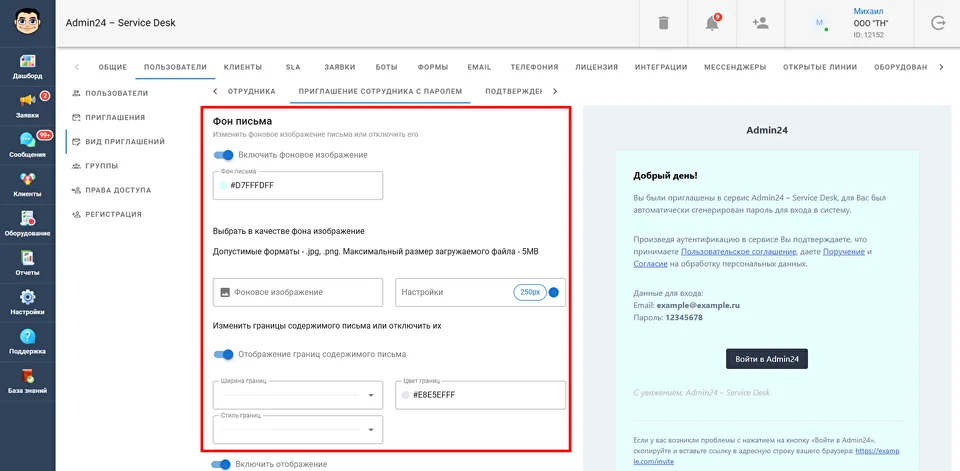Open the Дашборд sidebar icon

(28, 62)
